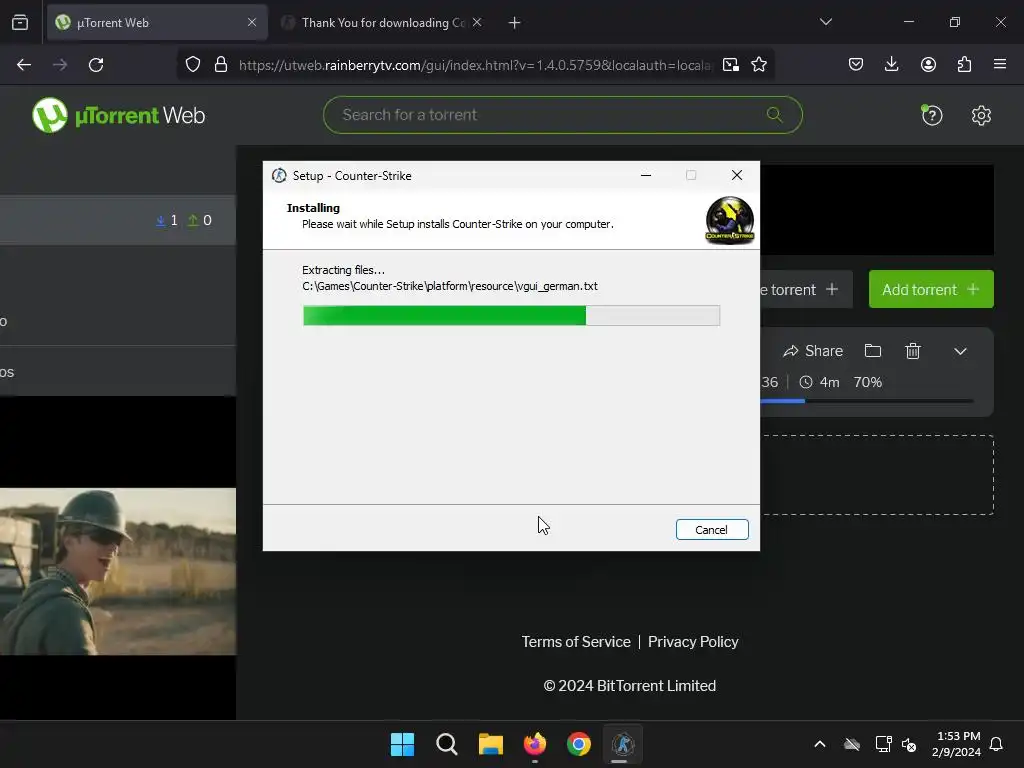Open Privacy Policy link
Image resolution: width=1024 pixels, height=768 pixels.
click(693, 642)
